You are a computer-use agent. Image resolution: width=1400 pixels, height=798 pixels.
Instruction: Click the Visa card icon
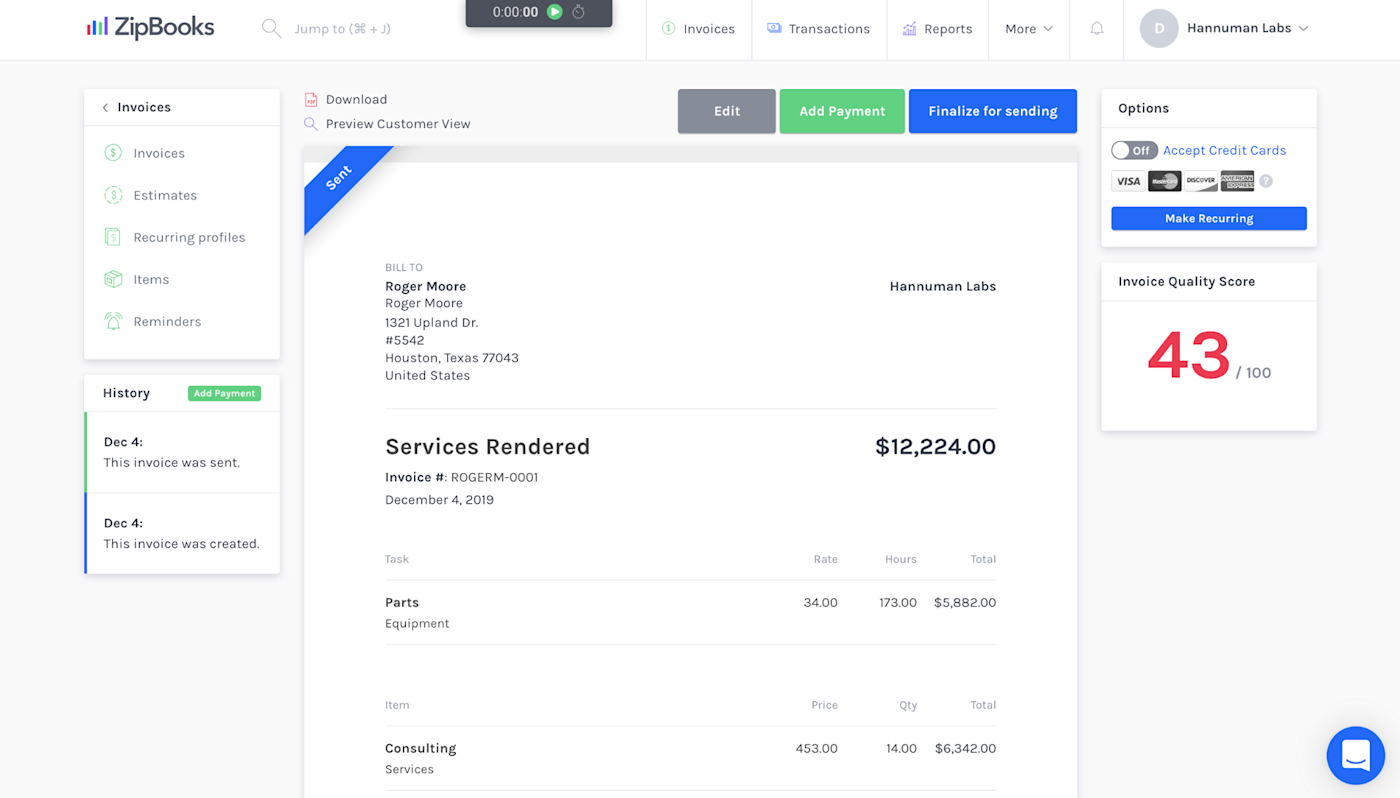(x=1127, y=180)
